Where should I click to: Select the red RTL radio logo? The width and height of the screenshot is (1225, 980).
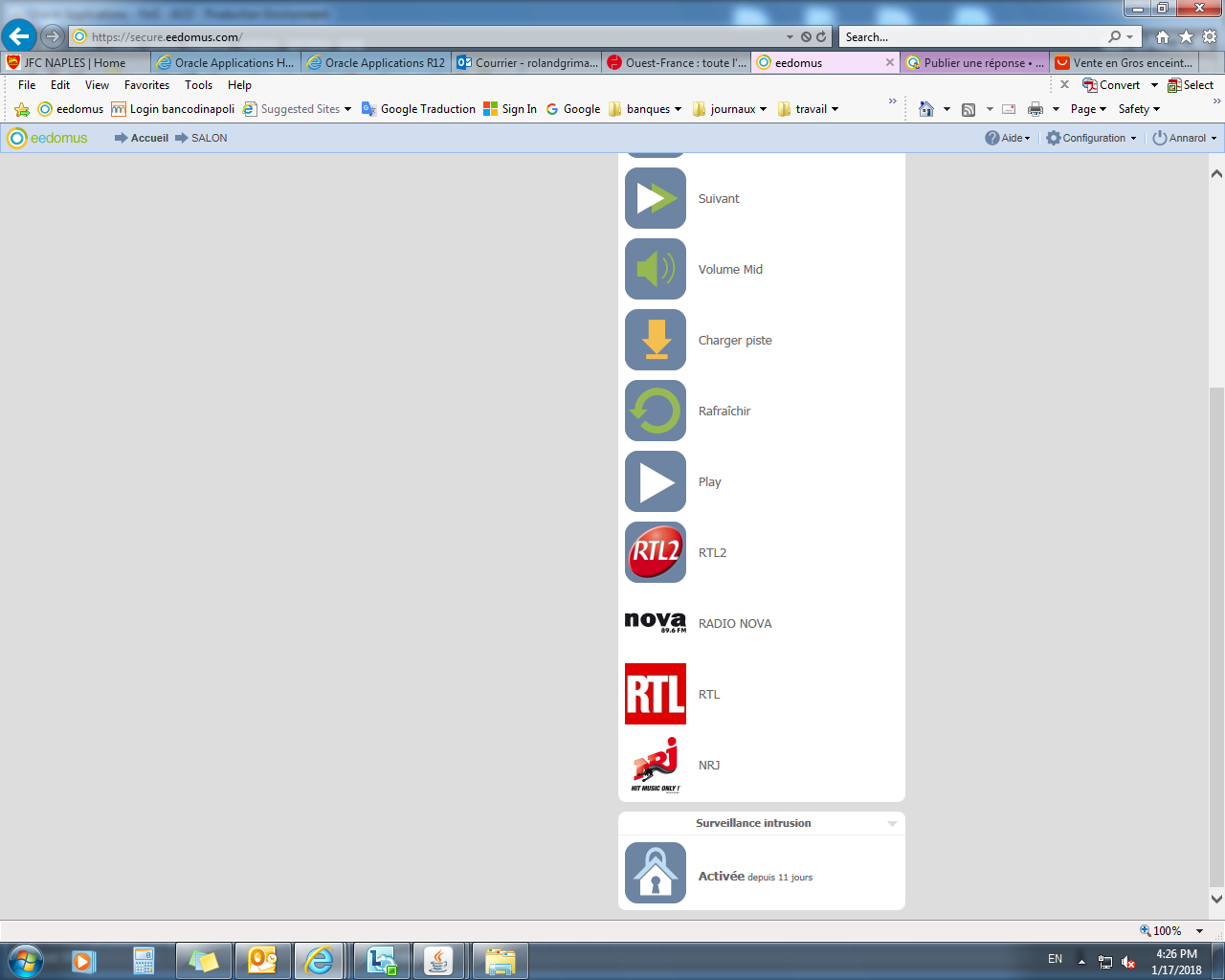coord(656,694)
